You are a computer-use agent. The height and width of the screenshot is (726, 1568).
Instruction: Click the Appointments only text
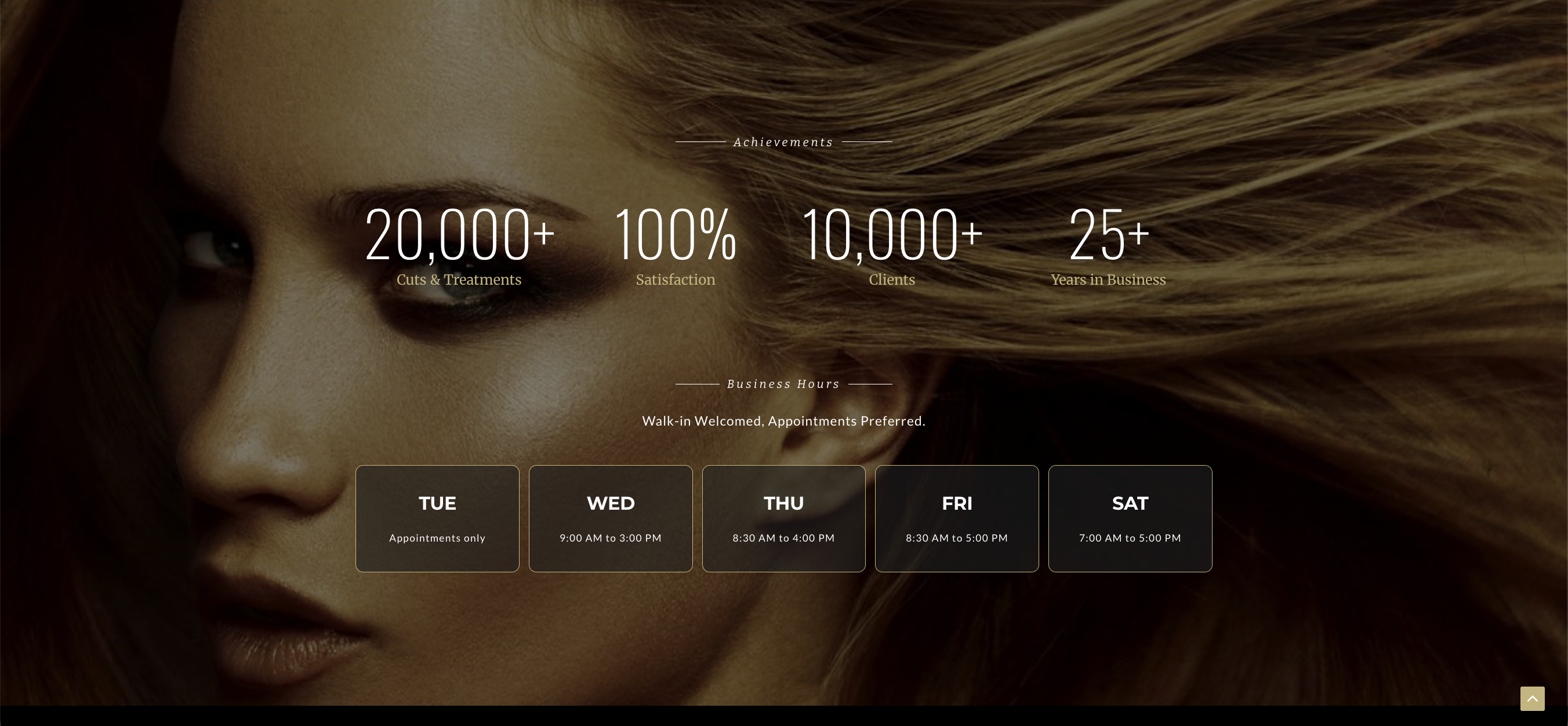(x=437, y=538)
